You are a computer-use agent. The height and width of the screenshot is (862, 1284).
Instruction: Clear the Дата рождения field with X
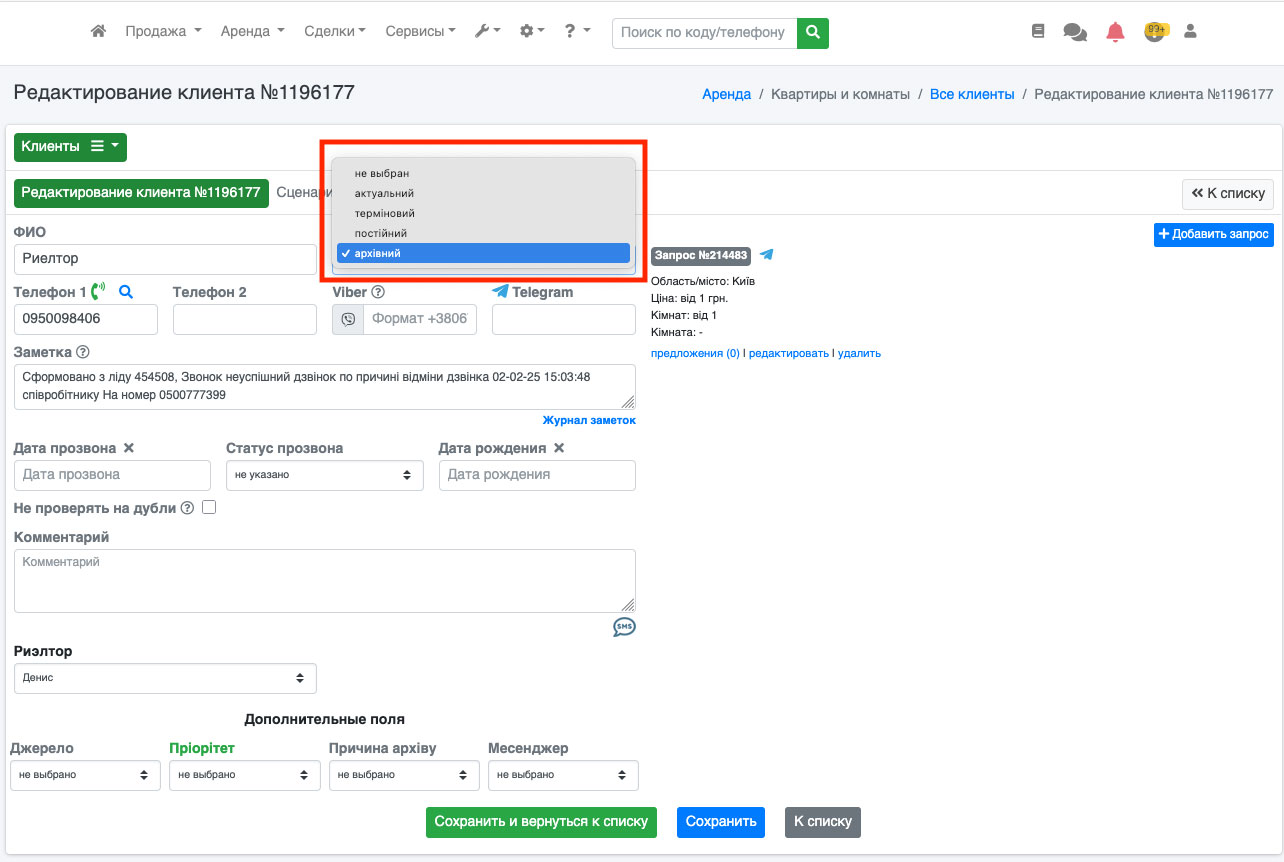pos(559,448)
